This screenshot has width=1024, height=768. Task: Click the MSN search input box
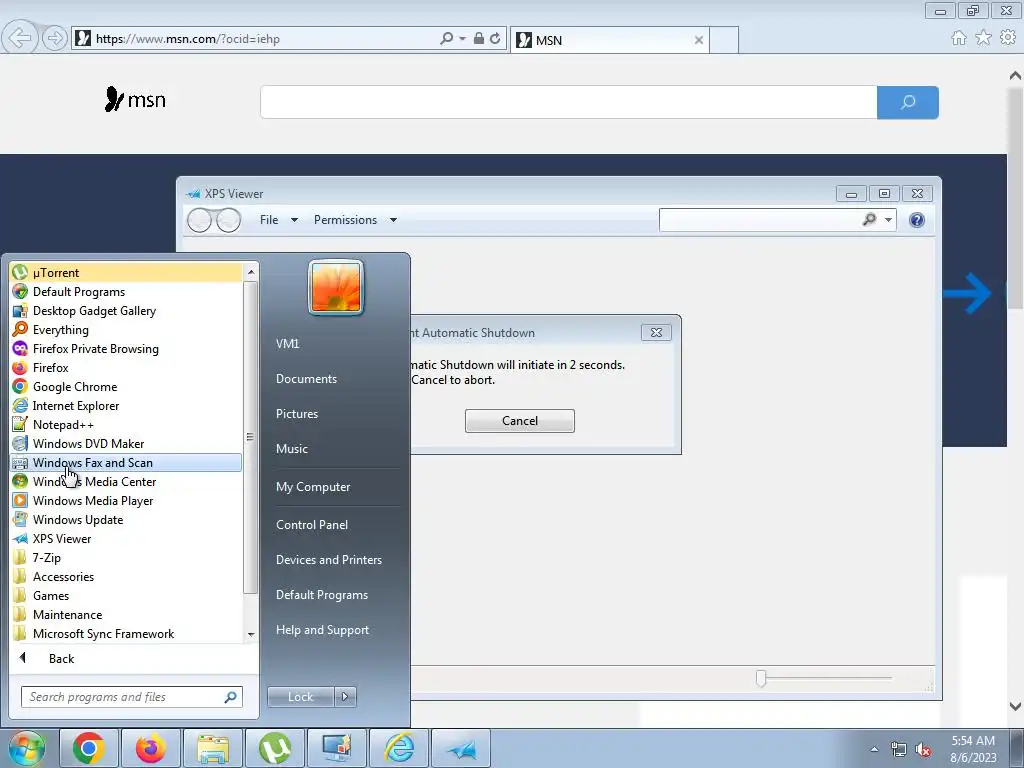pos(569,103)
